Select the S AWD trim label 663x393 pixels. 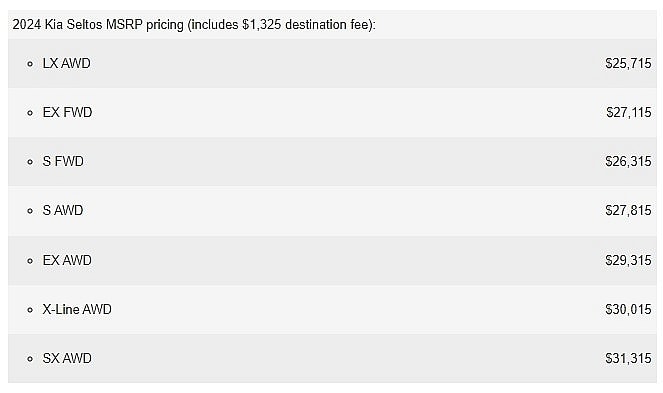[63, 210]
